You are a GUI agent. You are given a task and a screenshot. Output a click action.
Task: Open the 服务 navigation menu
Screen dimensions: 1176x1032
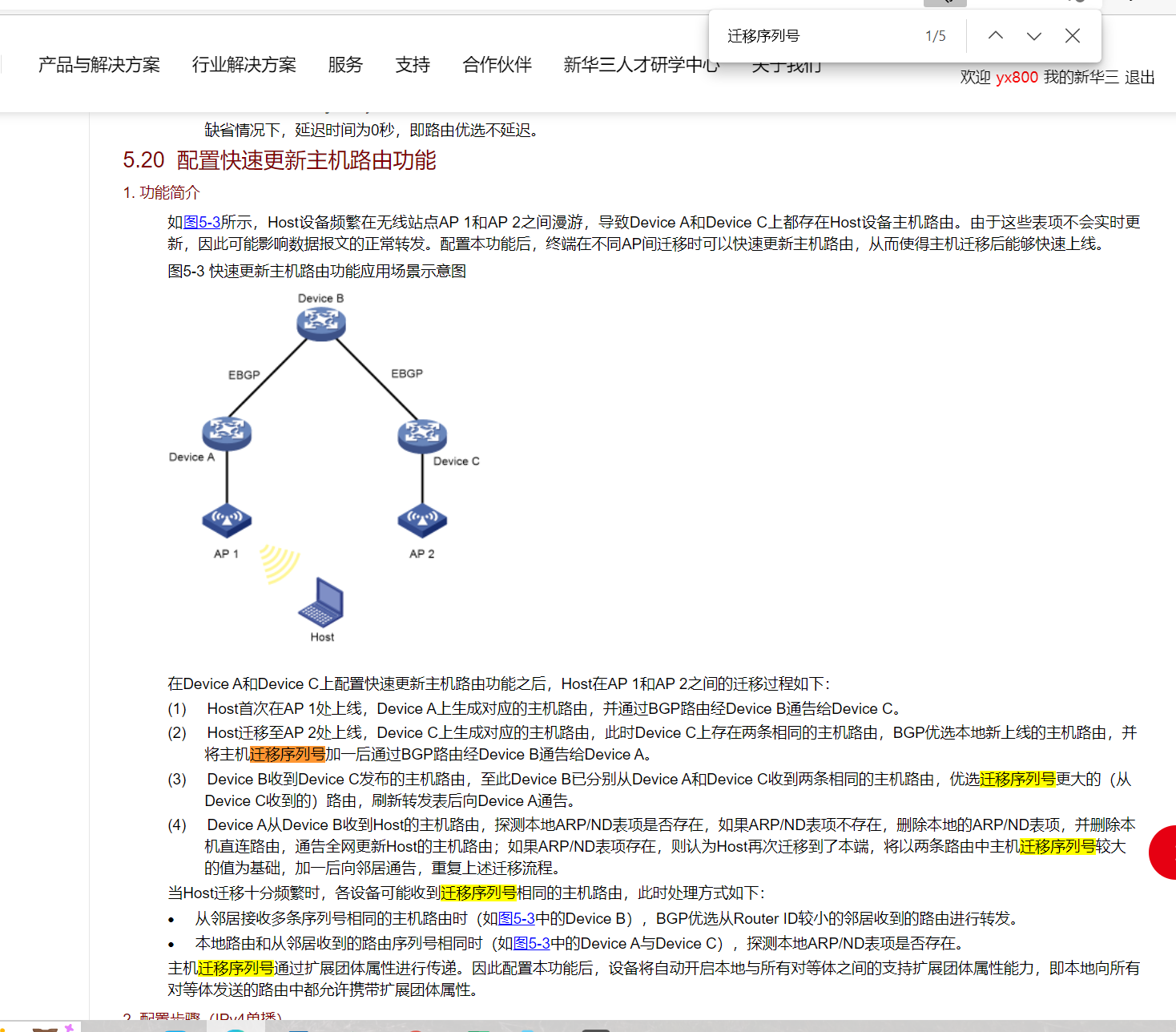click(345, 65)
